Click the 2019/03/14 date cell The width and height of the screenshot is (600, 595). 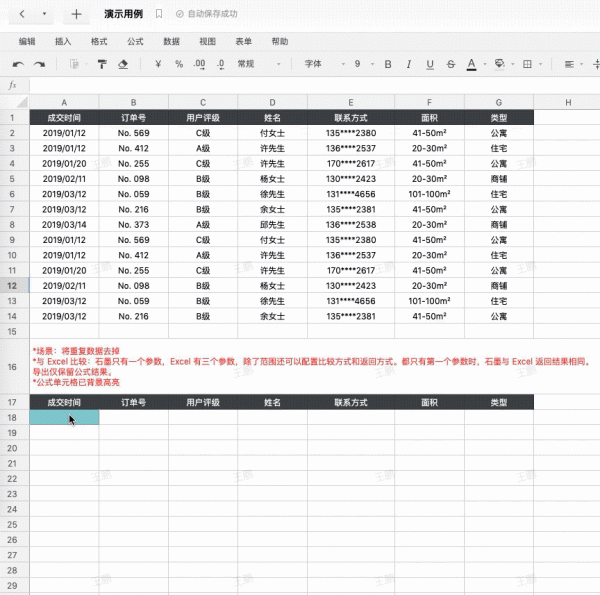pos(64,225)
